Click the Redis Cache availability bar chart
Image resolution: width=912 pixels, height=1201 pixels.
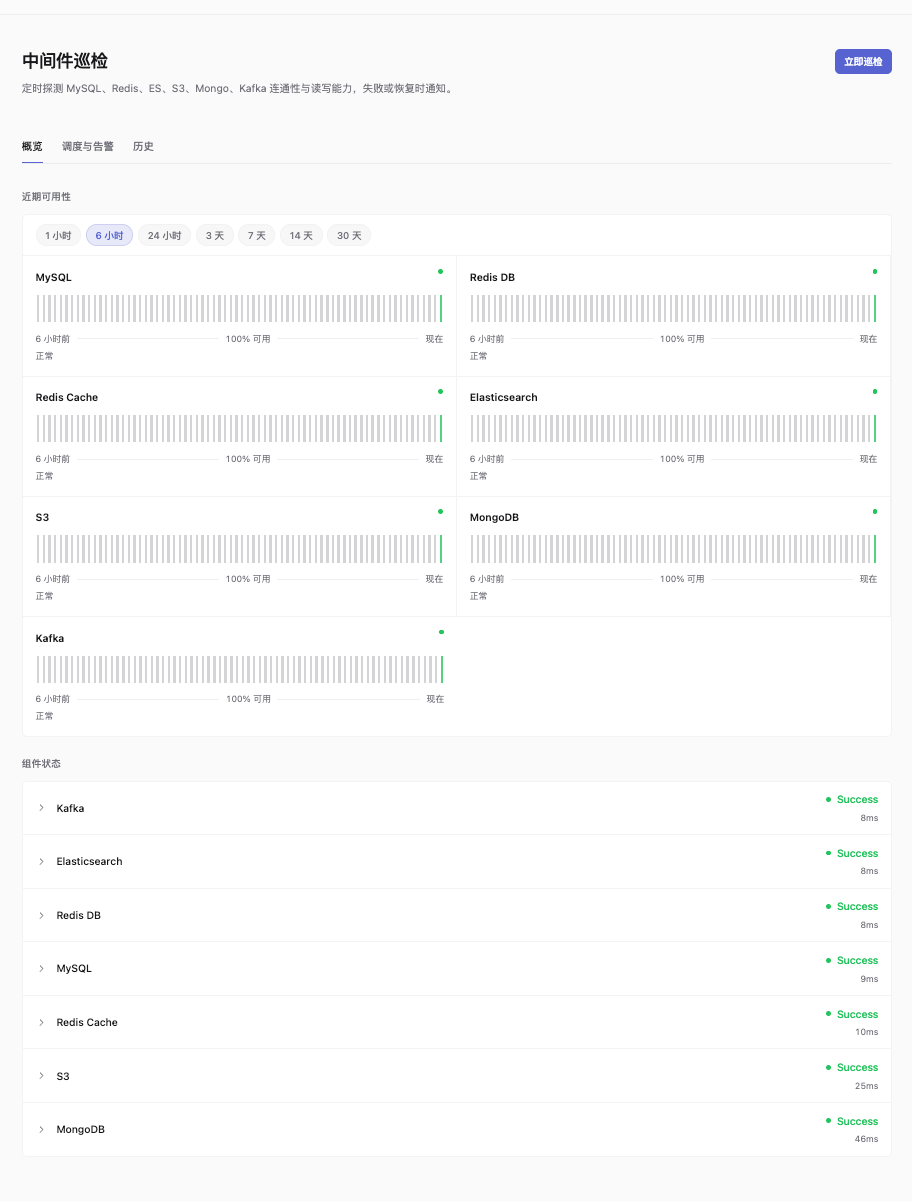pyautogui.click(x=240, y=428)
